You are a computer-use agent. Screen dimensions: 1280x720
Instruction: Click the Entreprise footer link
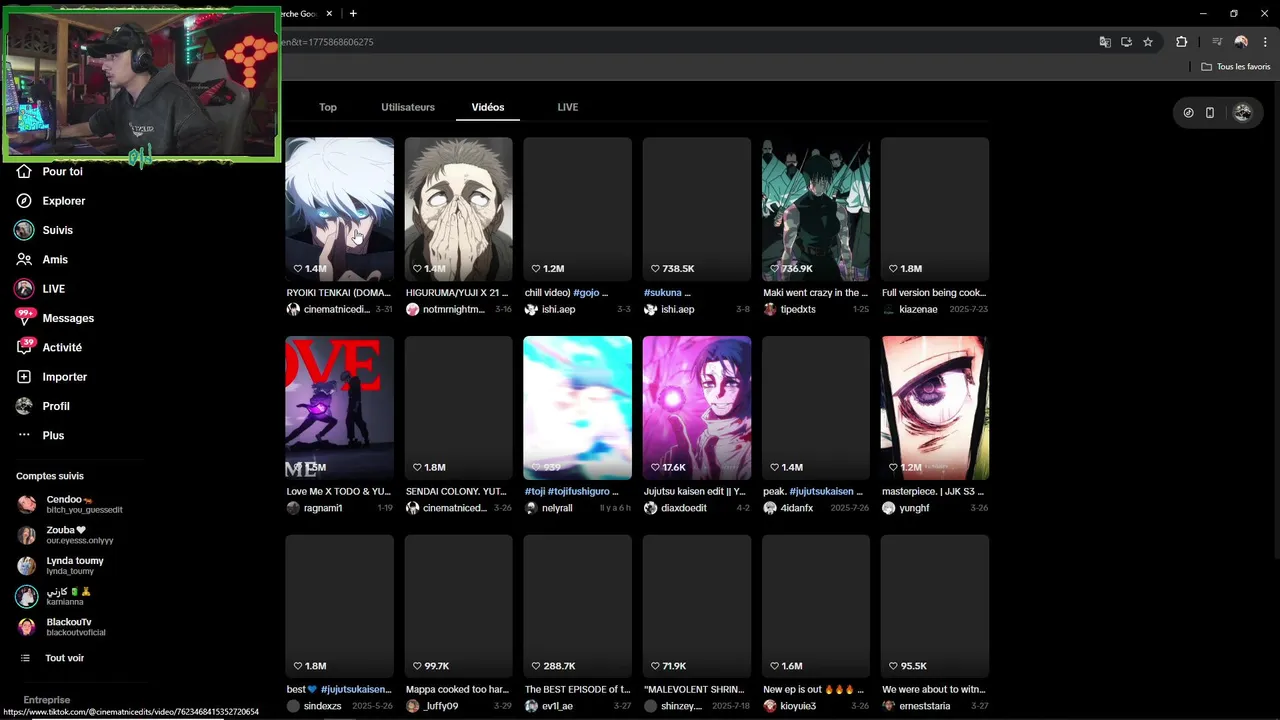47,701
